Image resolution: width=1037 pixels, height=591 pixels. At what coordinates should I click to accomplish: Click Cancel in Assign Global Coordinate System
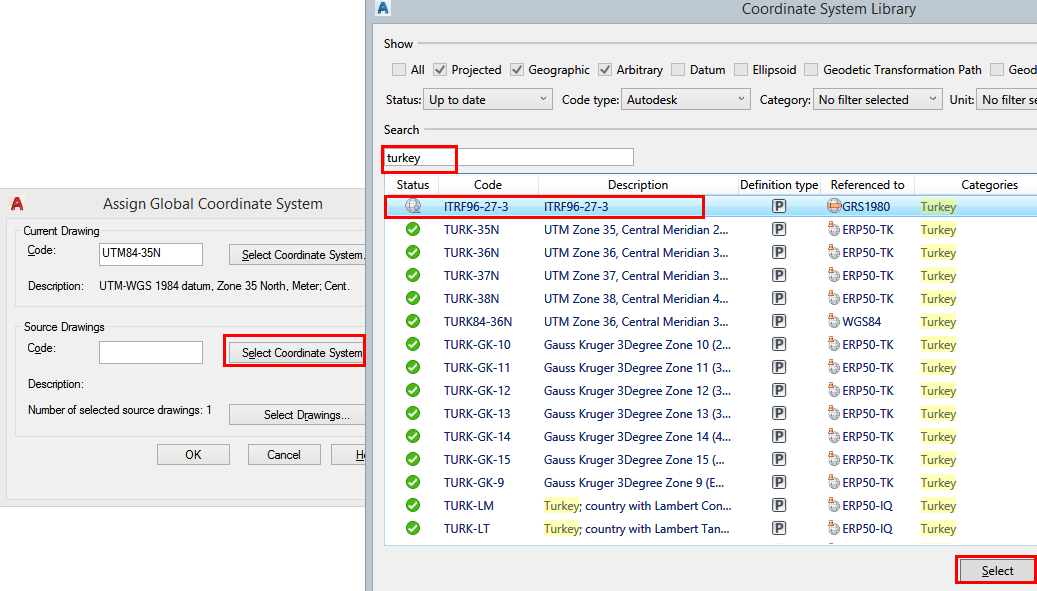(284, 455)
